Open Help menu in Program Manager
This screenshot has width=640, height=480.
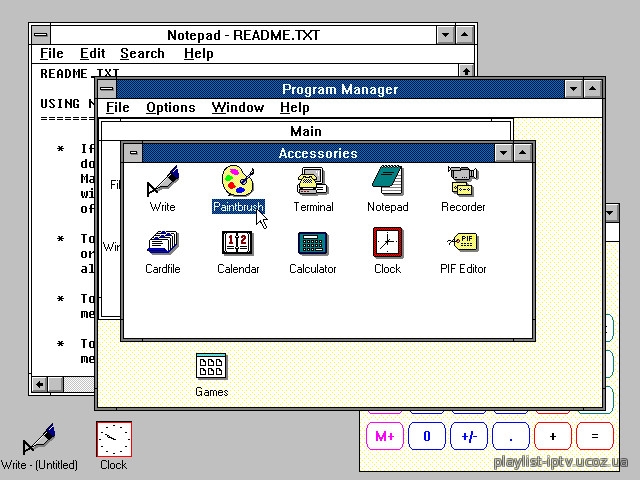coord(294,108)
